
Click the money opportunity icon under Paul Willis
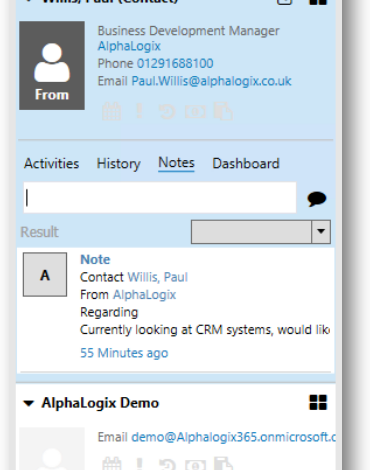pyautogui.click(x=196, y=112)
